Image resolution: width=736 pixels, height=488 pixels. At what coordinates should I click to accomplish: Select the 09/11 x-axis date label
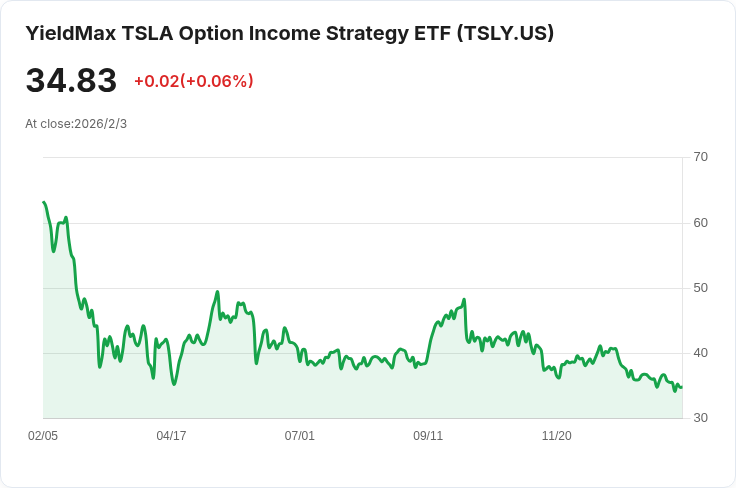tap(428, 436)
